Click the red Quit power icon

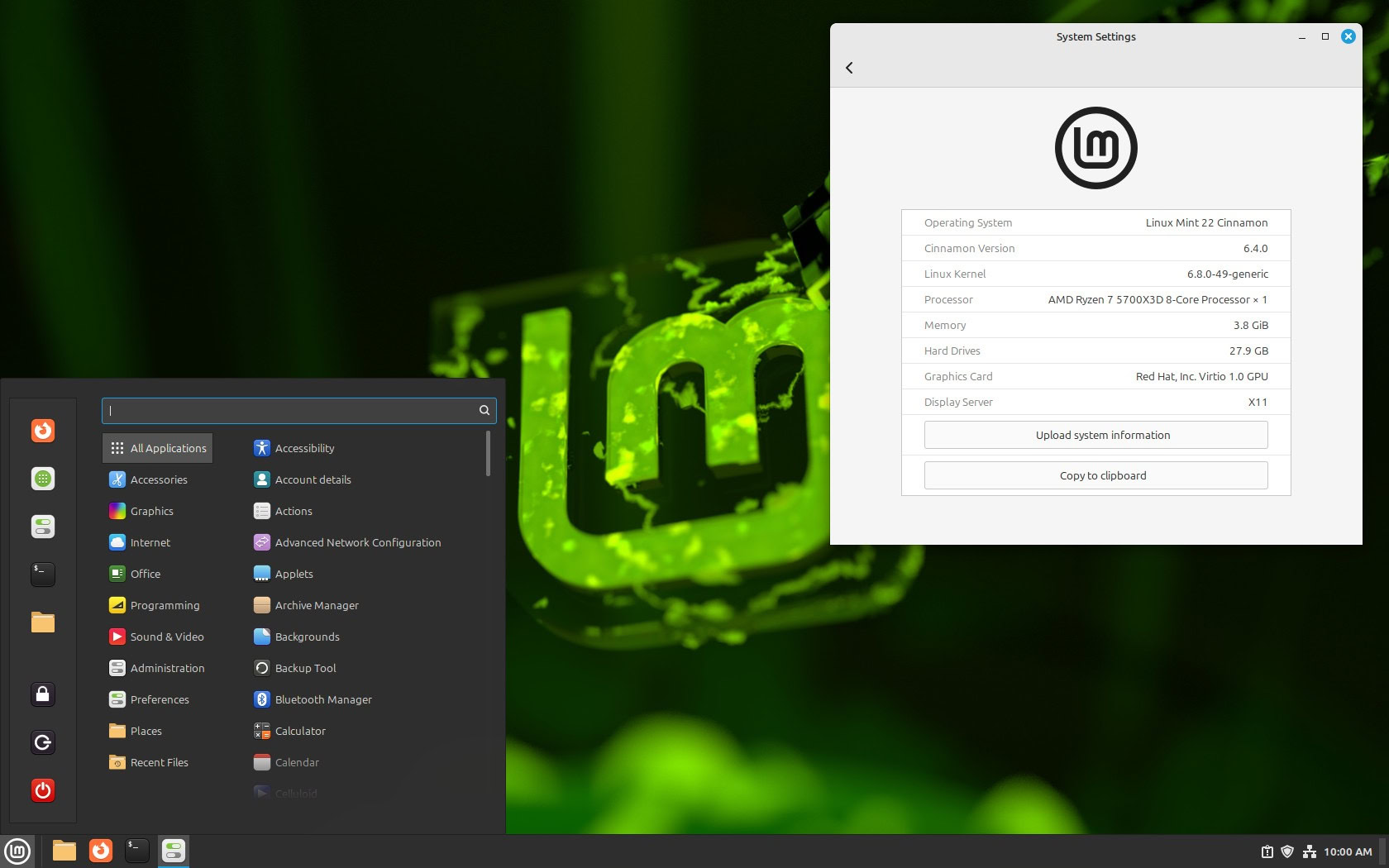coord(43,790)
